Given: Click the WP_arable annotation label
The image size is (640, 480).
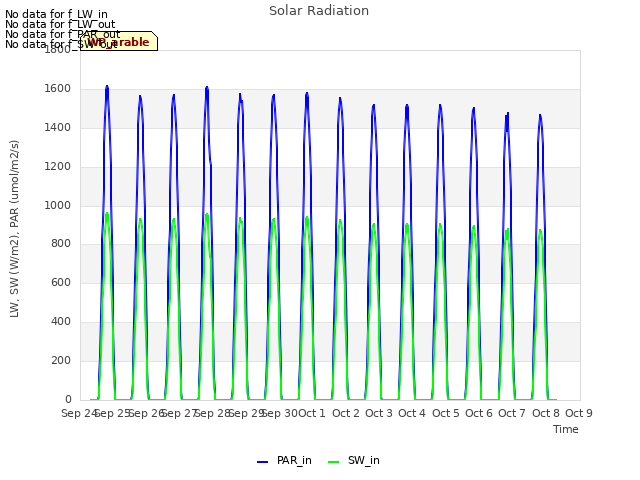Looking at the screenshot, I should coord(119,41).
